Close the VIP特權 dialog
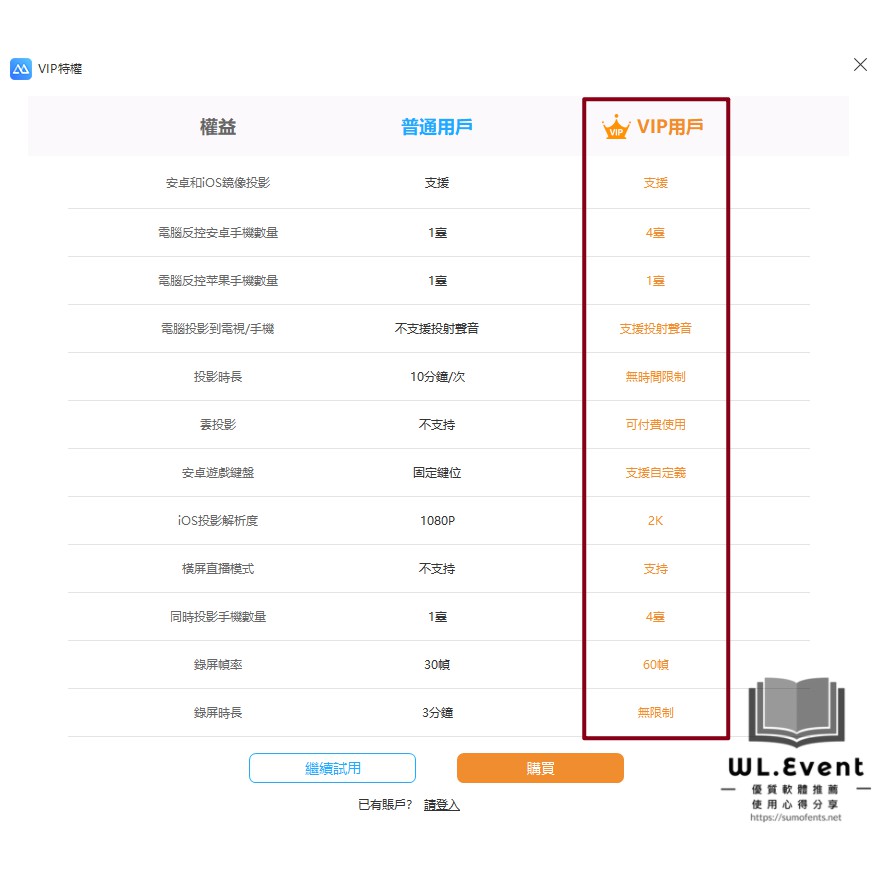The height and width of the screenshot is (877, 877). coord(860,65)
